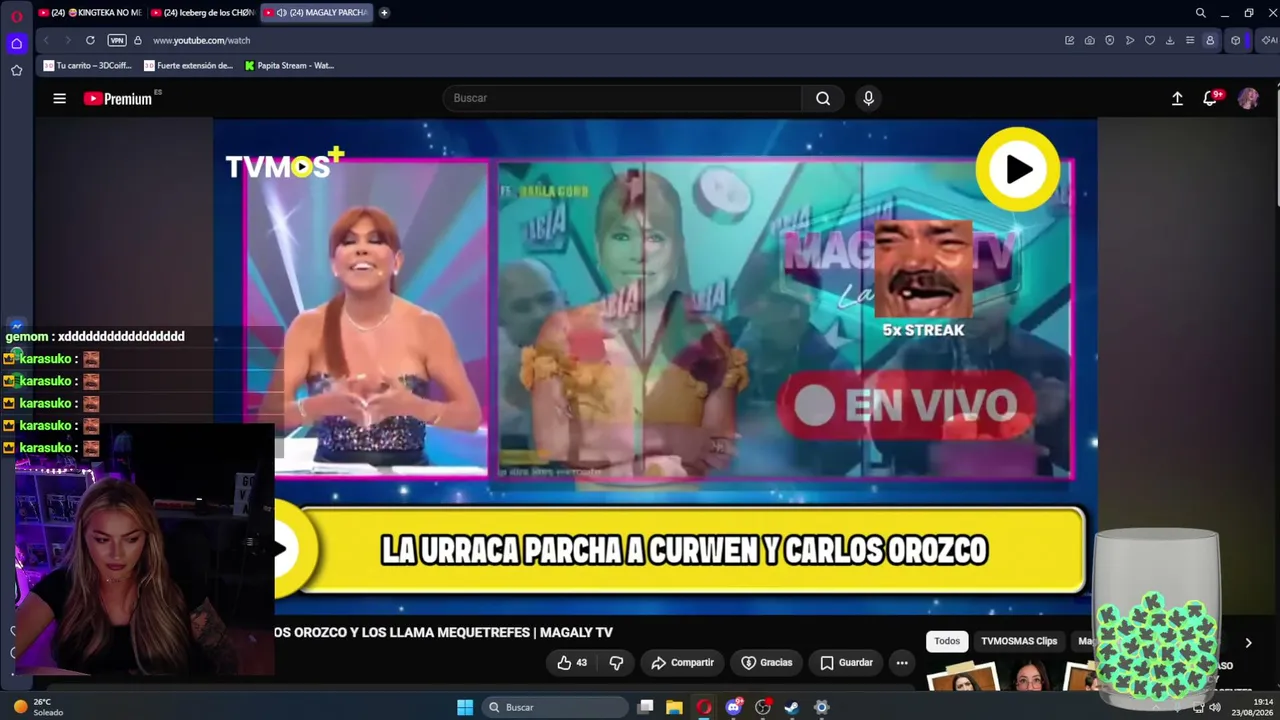Open Tu carrito – 3DCoiff bookmark

[88, 66]
